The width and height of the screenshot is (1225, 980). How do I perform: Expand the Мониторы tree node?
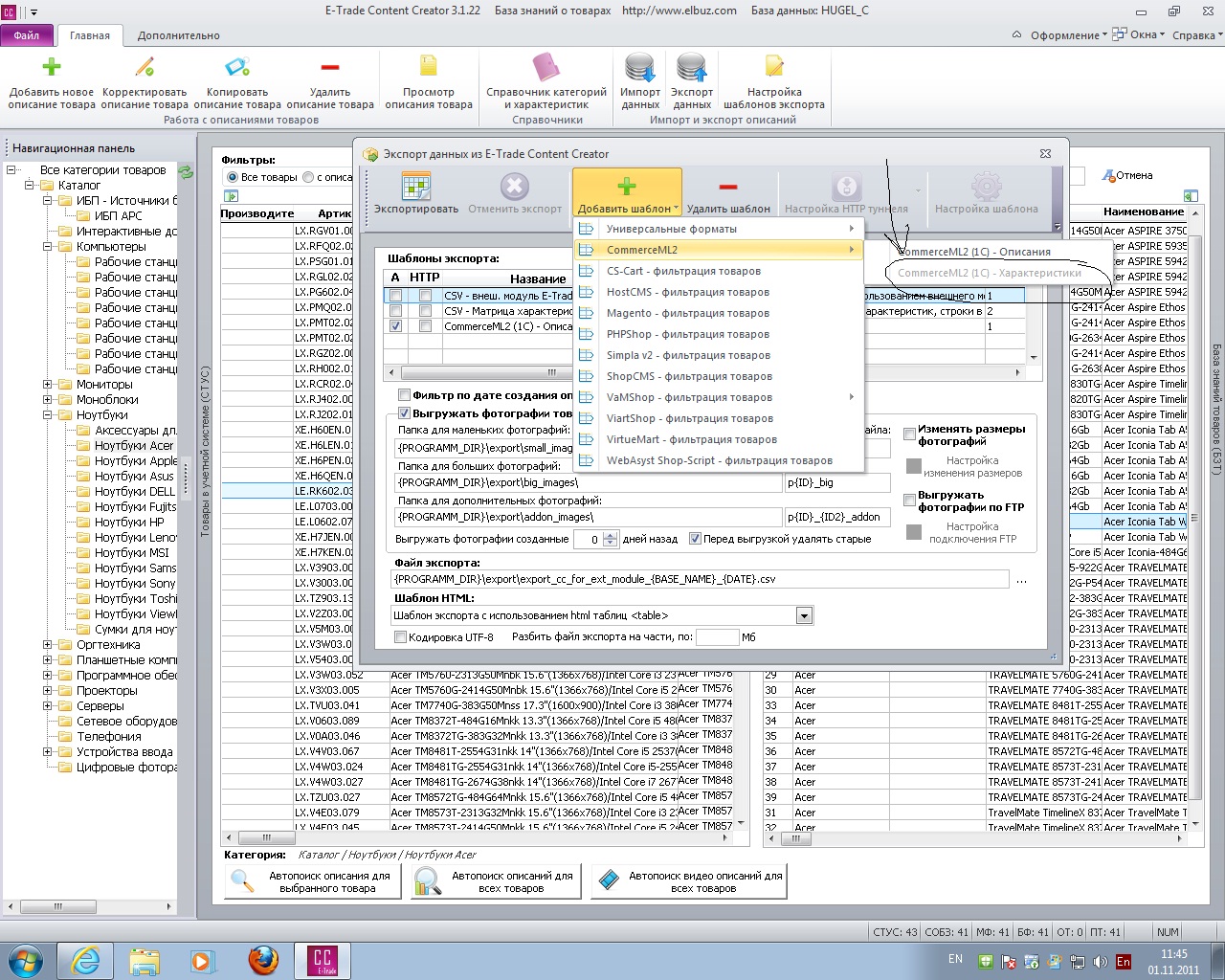click(48, 385)
